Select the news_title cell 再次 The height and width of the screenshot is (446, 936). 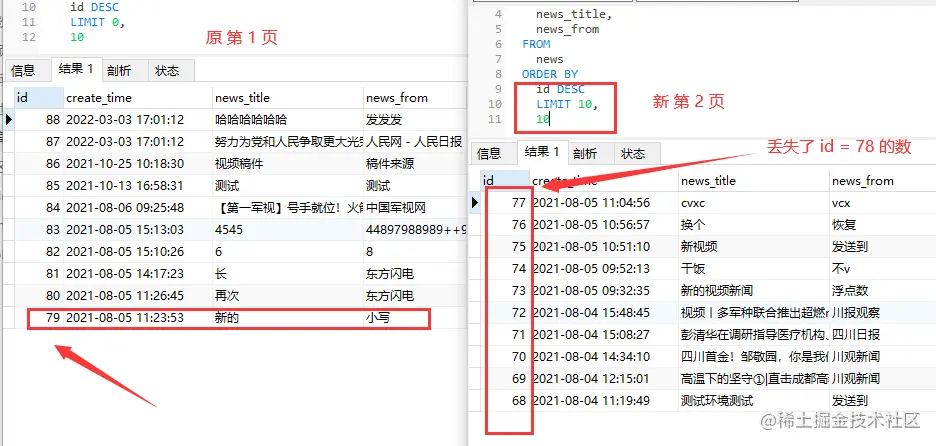tap(288, 296)
